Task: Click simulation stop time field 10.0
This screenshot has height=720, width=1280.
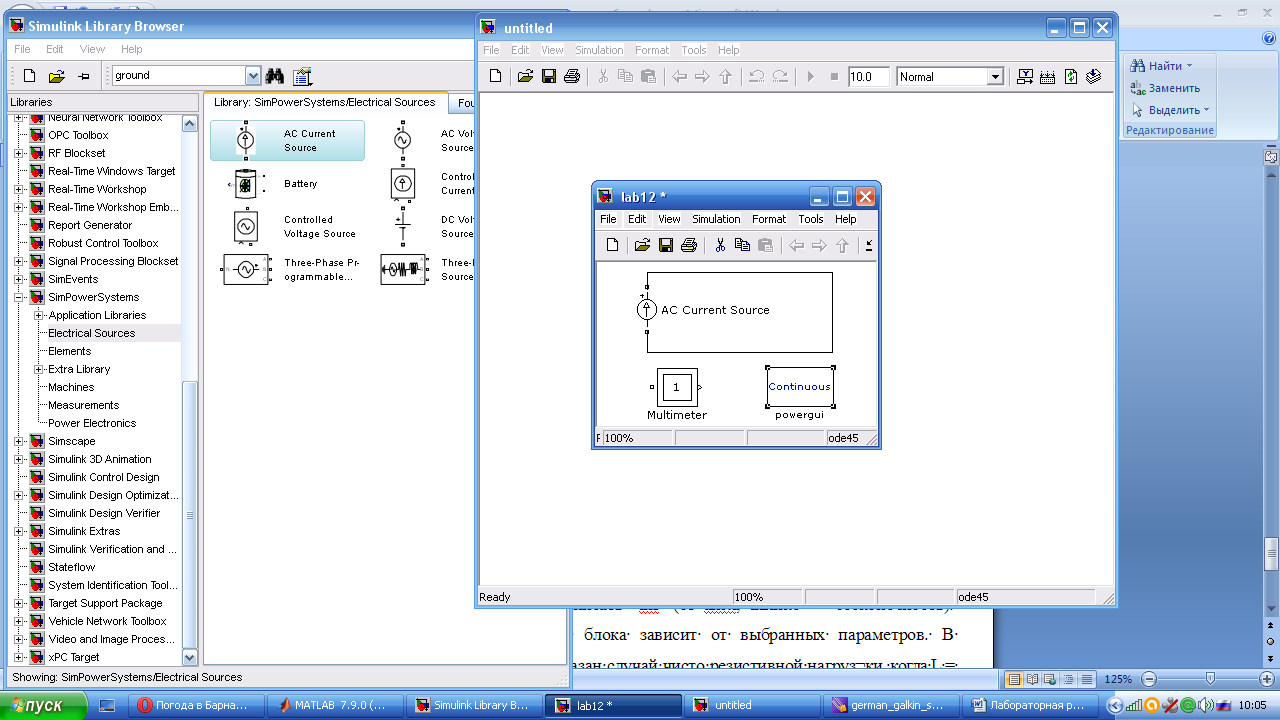Action: coord(868,77)
